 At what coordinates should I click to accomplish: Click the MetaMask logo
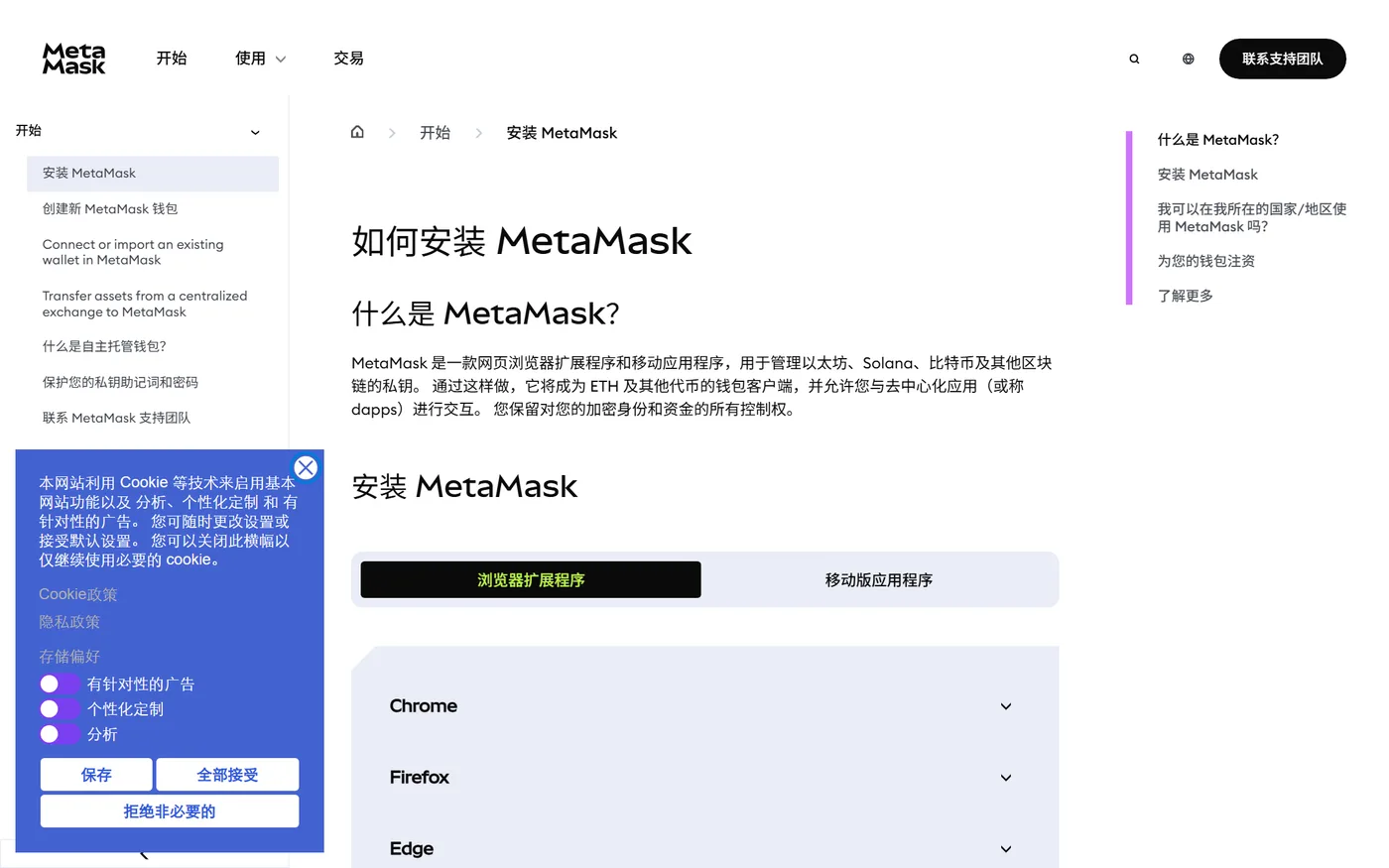coord(73,59)
